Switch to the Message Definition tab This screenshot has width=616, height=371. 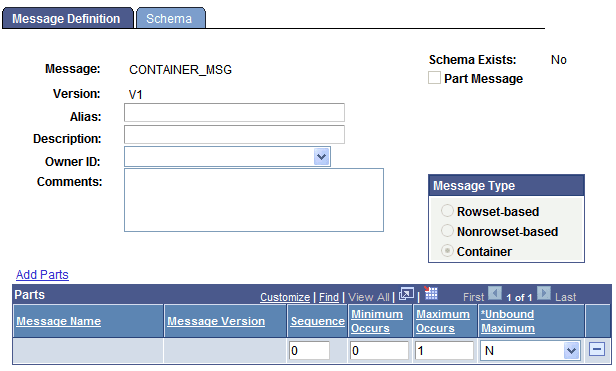click(67, 18)
